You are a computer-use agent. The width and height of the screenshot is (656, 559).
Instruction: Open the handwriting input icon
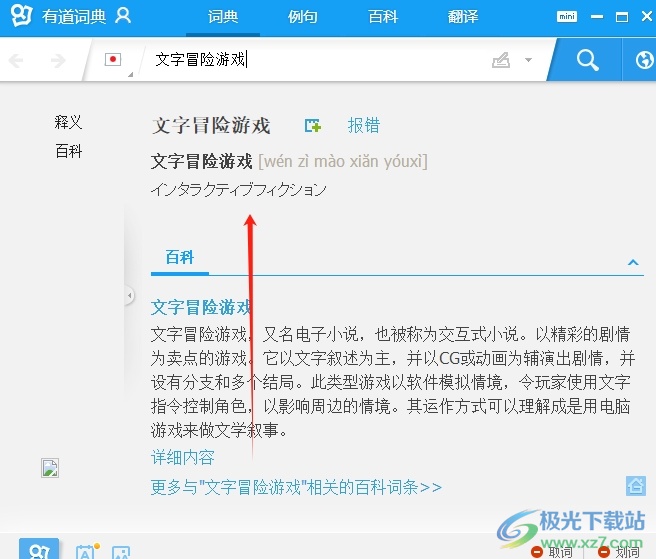tap(501, 60)
